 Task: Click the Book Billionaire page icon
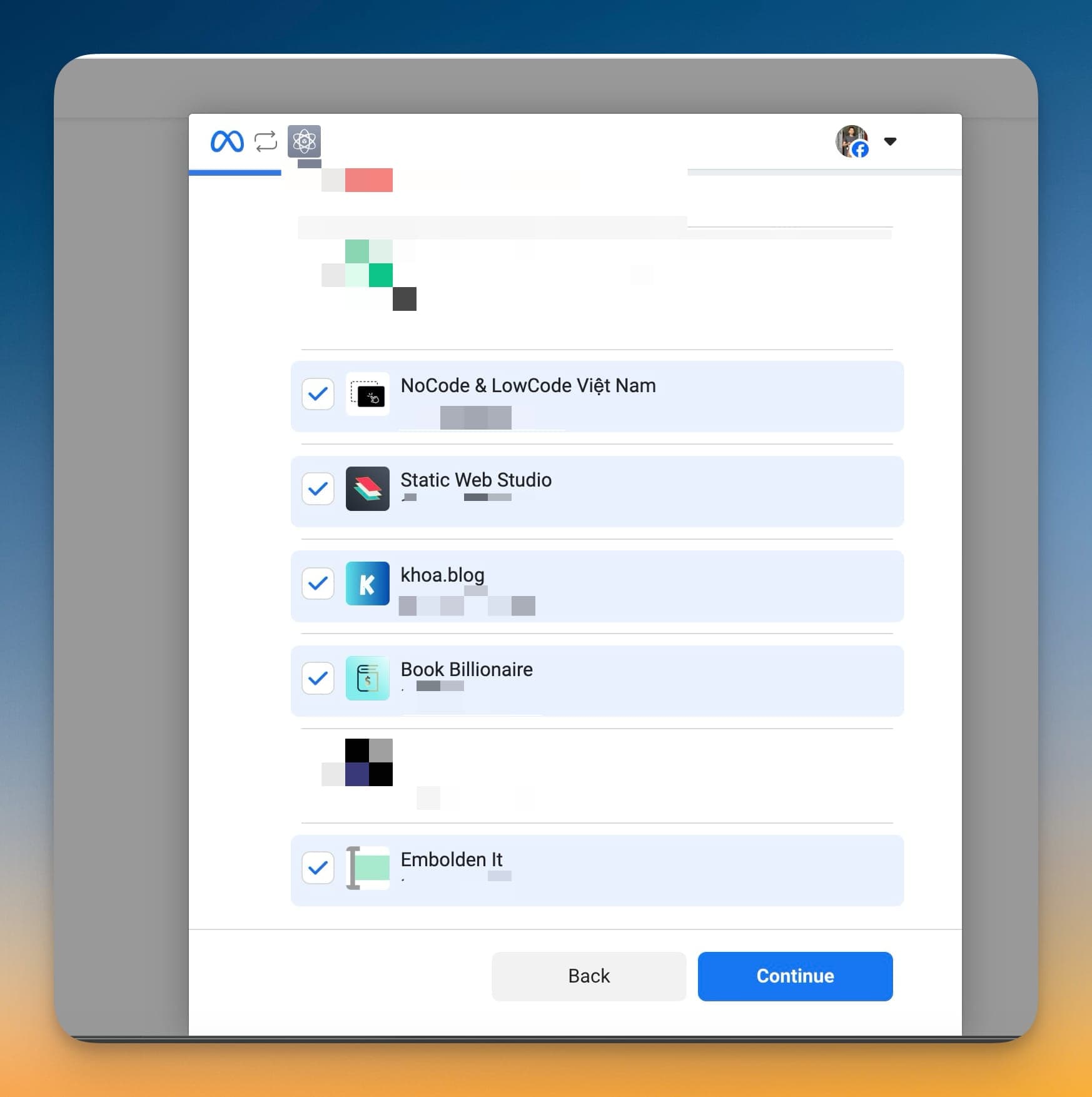368,678
